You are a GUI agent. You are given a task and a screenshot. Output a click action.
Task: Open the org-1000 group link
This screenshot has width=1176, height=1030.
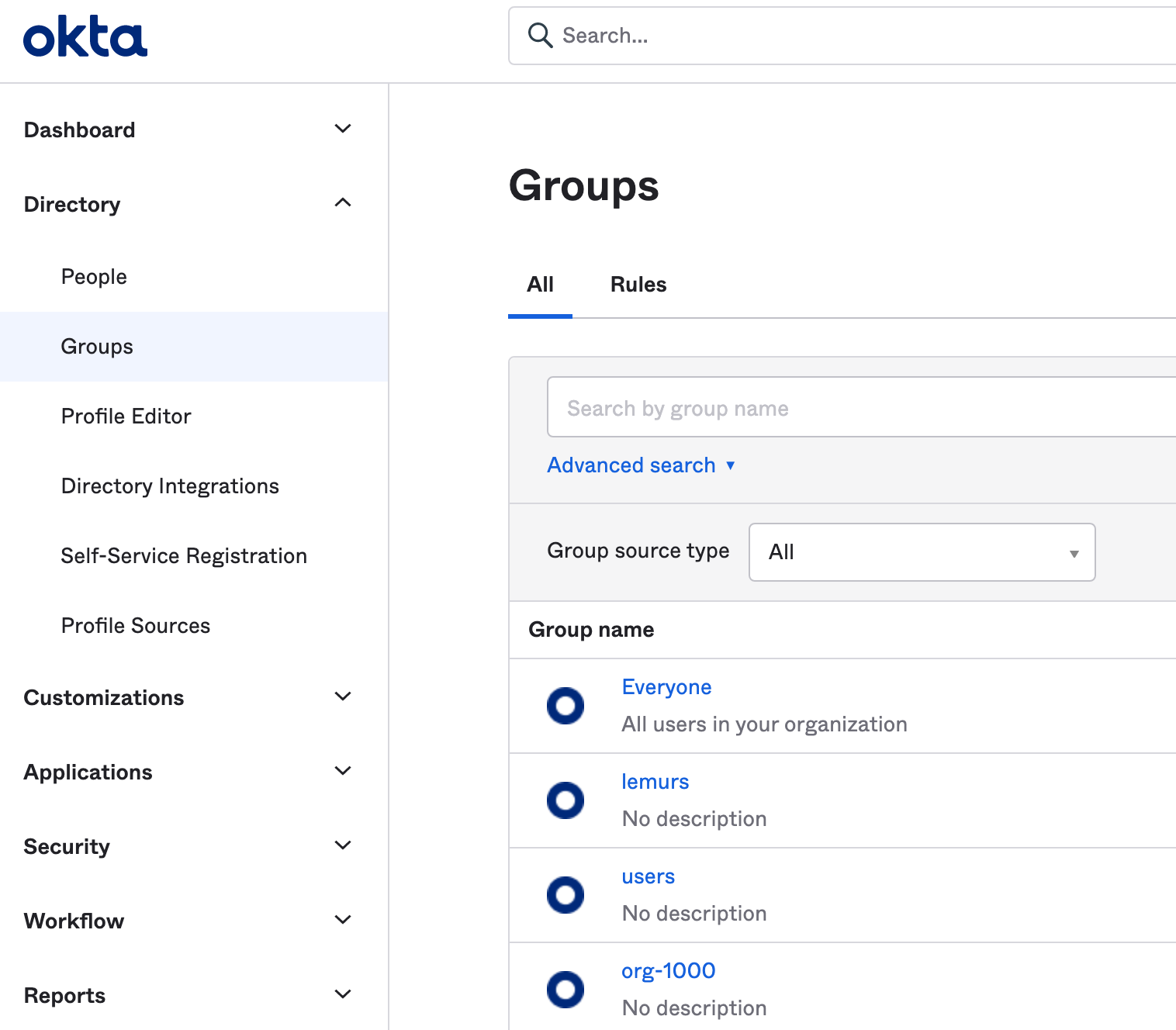[x=668, y=971]
